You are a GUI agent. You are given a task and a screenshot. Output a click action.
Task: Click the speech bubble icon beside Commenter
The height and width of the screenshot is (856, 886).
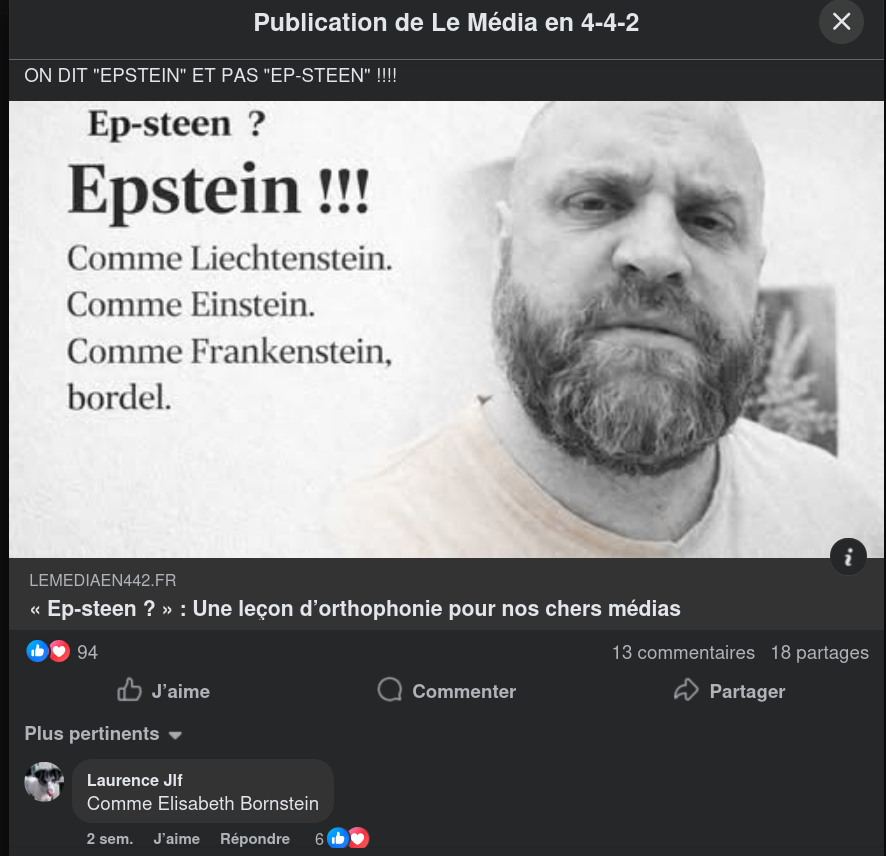tap(390, 690)
